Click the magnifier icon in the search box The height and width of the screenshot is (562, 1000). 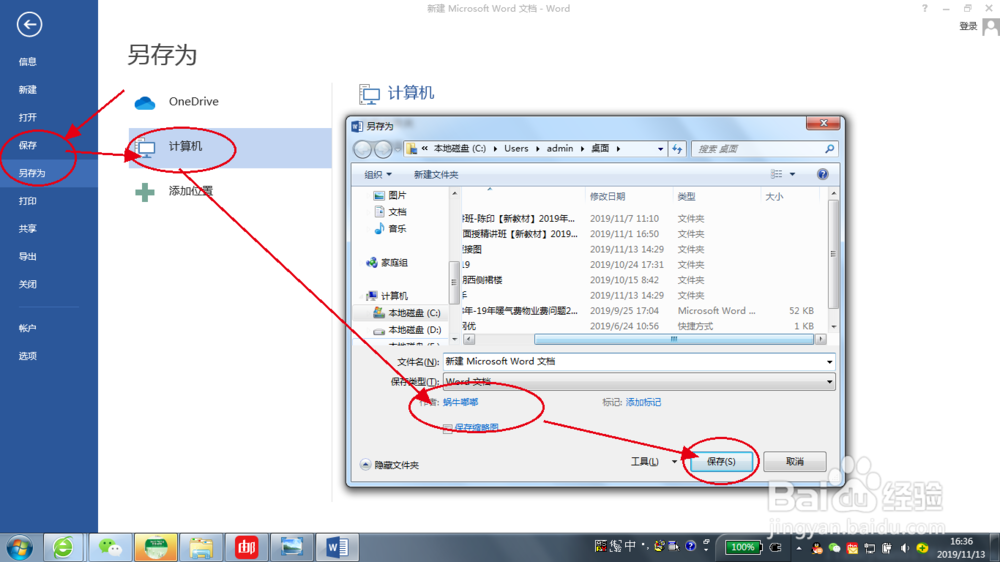(829, 149)
